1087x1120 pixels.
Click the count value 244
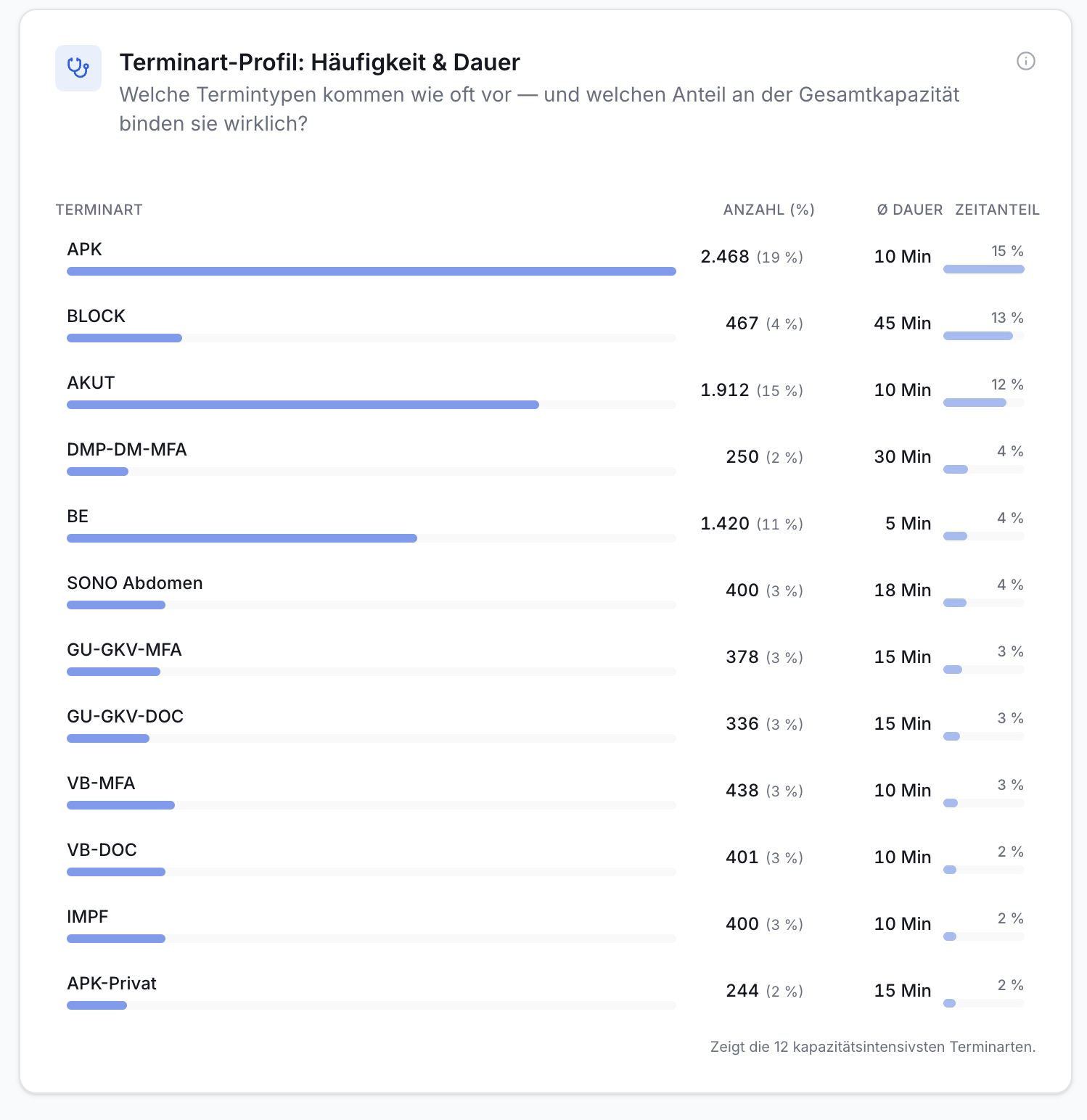coord(742,991)
